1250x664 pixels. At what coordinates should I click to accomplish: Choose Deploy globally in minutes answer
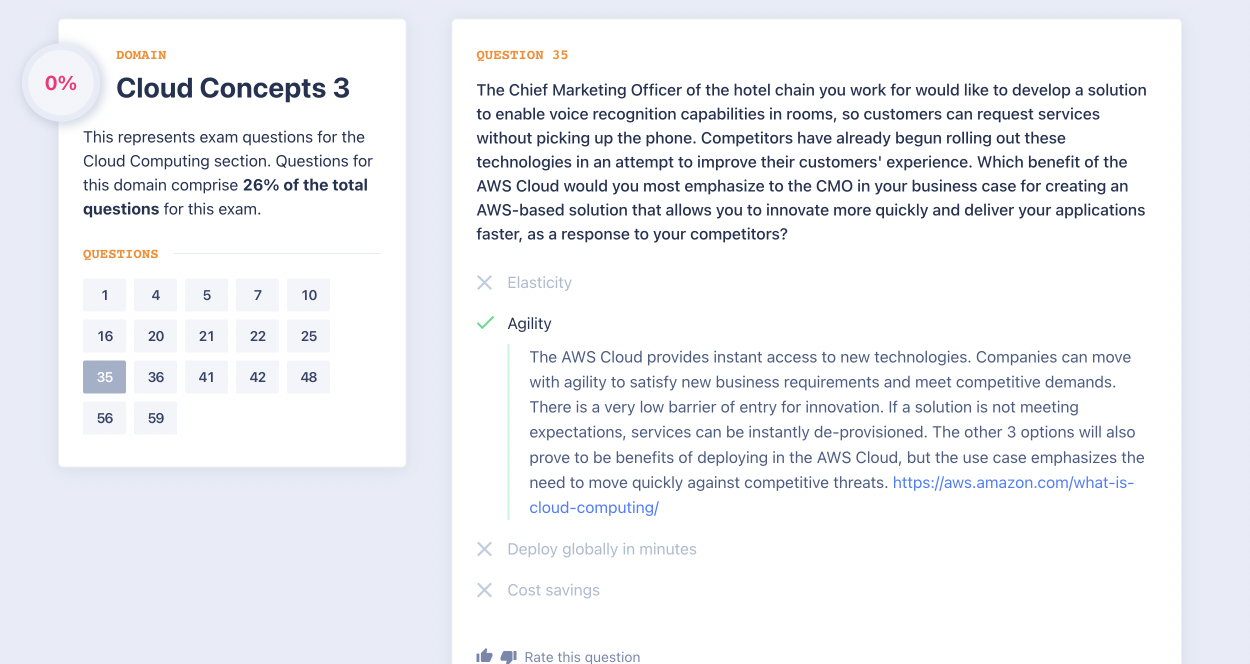(x=601, y=549)
